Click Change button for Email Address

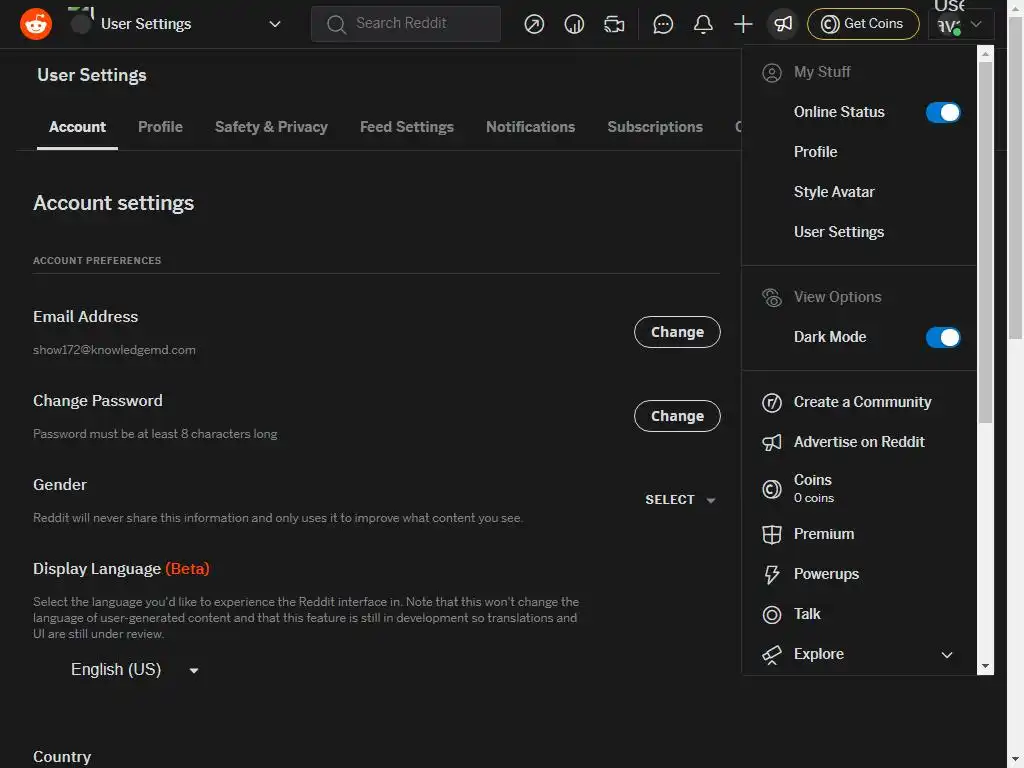pyautogui.click(x=677, y=332)
